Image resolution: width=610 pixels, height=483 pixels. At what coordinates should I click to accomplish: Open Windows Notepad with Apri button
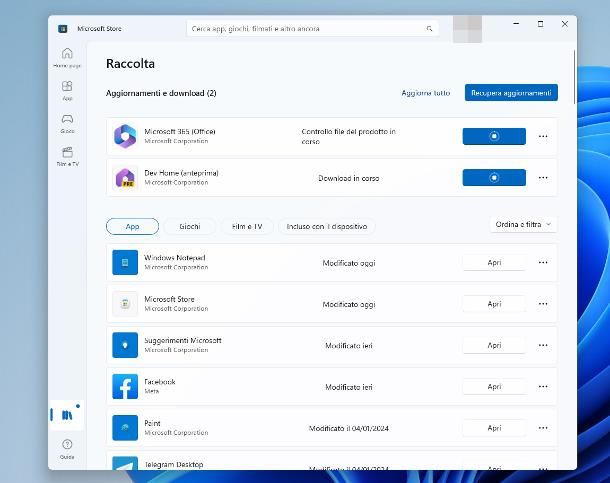coord(494,262)
